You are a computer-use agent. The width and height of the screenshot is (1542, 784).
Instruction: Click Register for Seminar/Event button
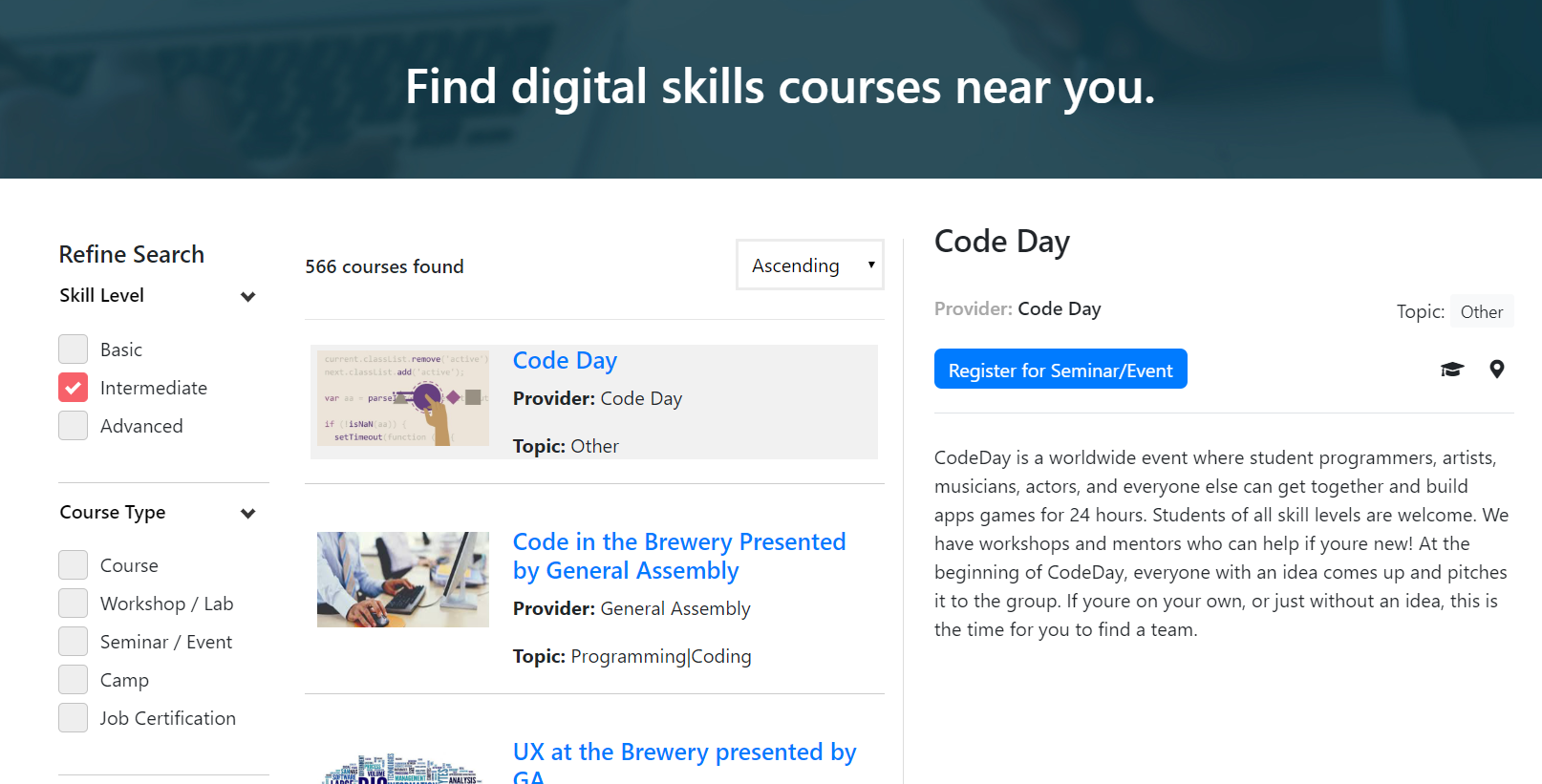[x=1060, y=369]
